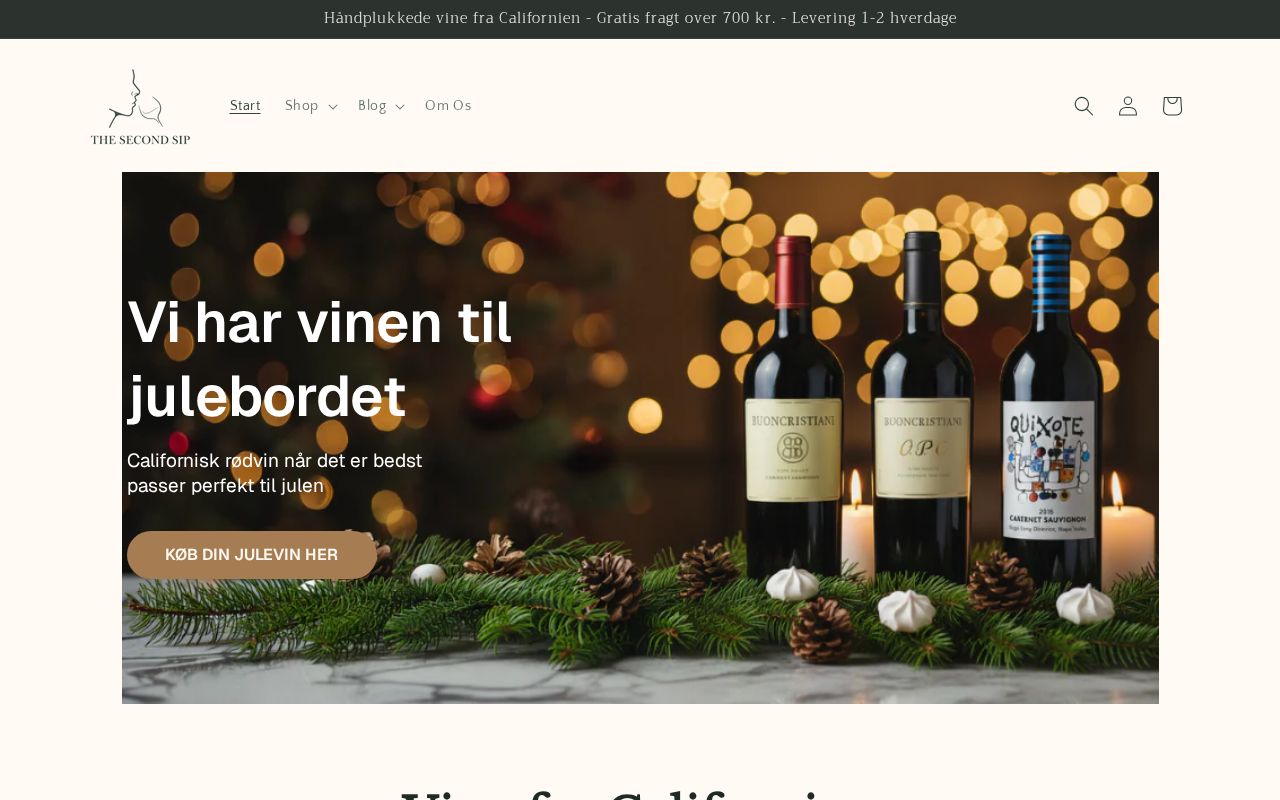Click the chevron next to Shop
1280x800 pixels.
pos(333,107)
